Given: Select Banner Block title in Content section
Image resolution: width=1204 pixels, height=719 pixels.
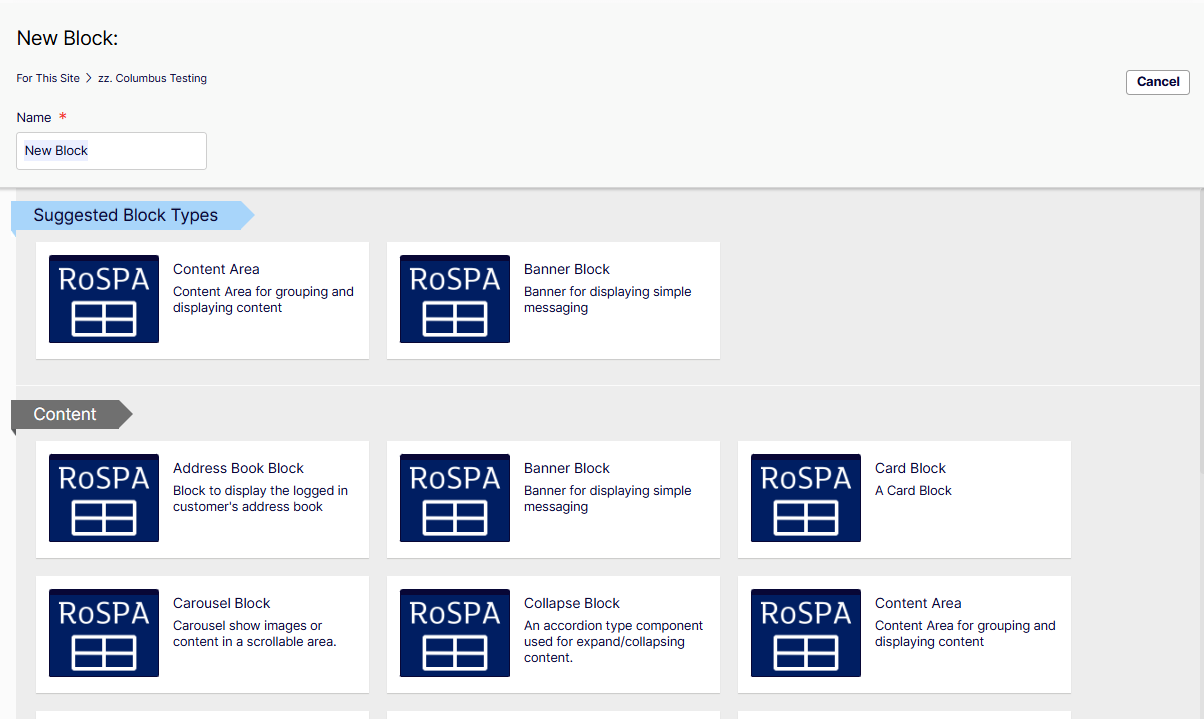Looking at the screenshot, I should pyautogui.click(x=567, y=468).
